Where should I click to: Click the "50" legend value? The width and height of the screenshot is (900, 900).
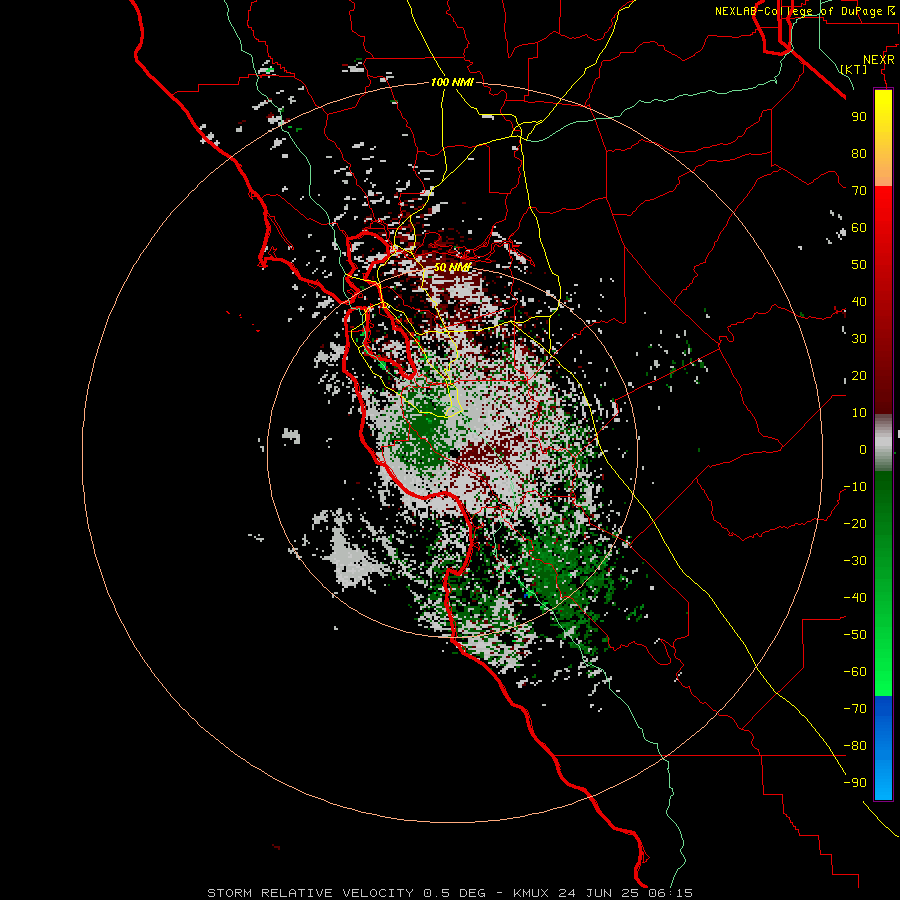coord(859,265)
